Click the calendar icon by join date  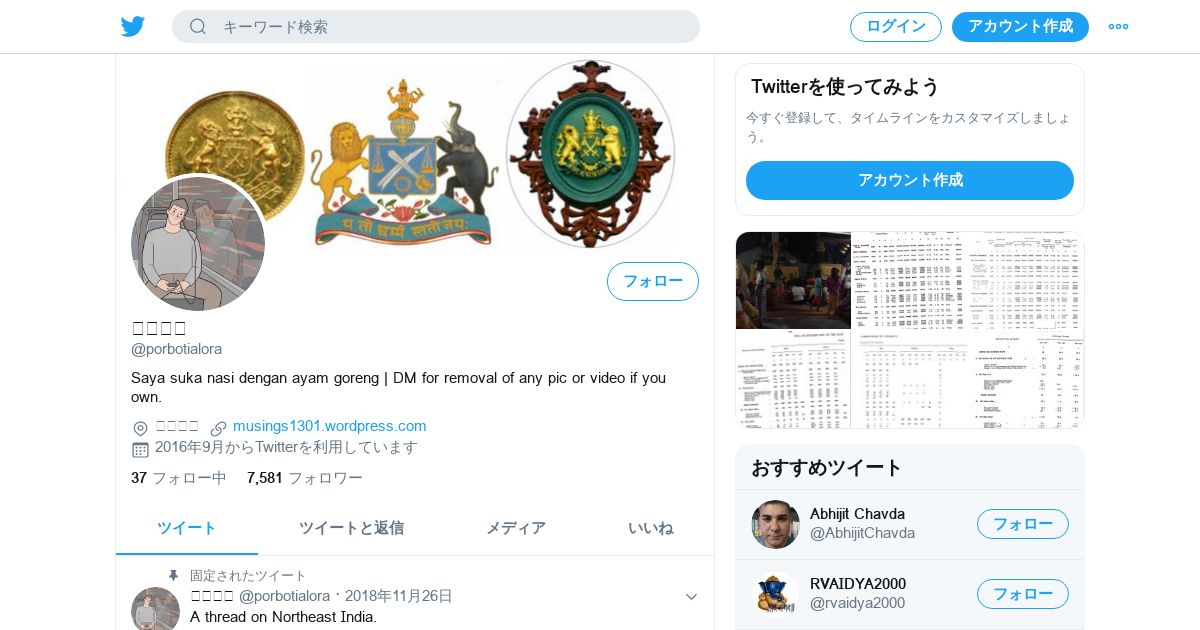click(140, 449)
